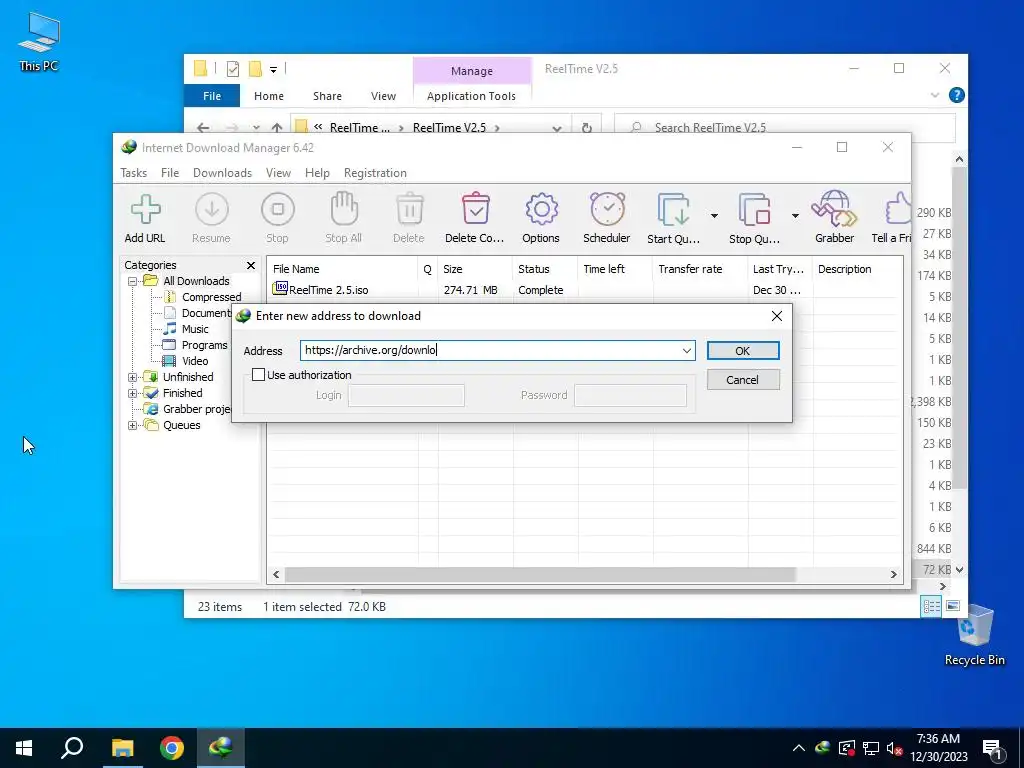Expand the Explorer ribbon chevron

tap(935, 95)
